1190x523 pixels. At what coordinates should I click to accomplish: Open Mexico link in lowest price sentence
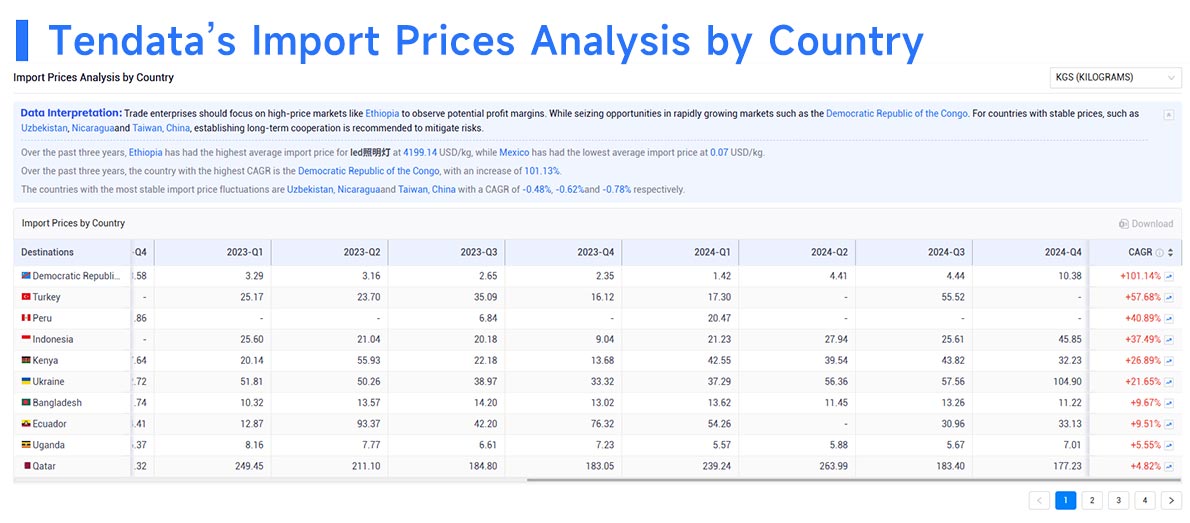click(514, 153)
